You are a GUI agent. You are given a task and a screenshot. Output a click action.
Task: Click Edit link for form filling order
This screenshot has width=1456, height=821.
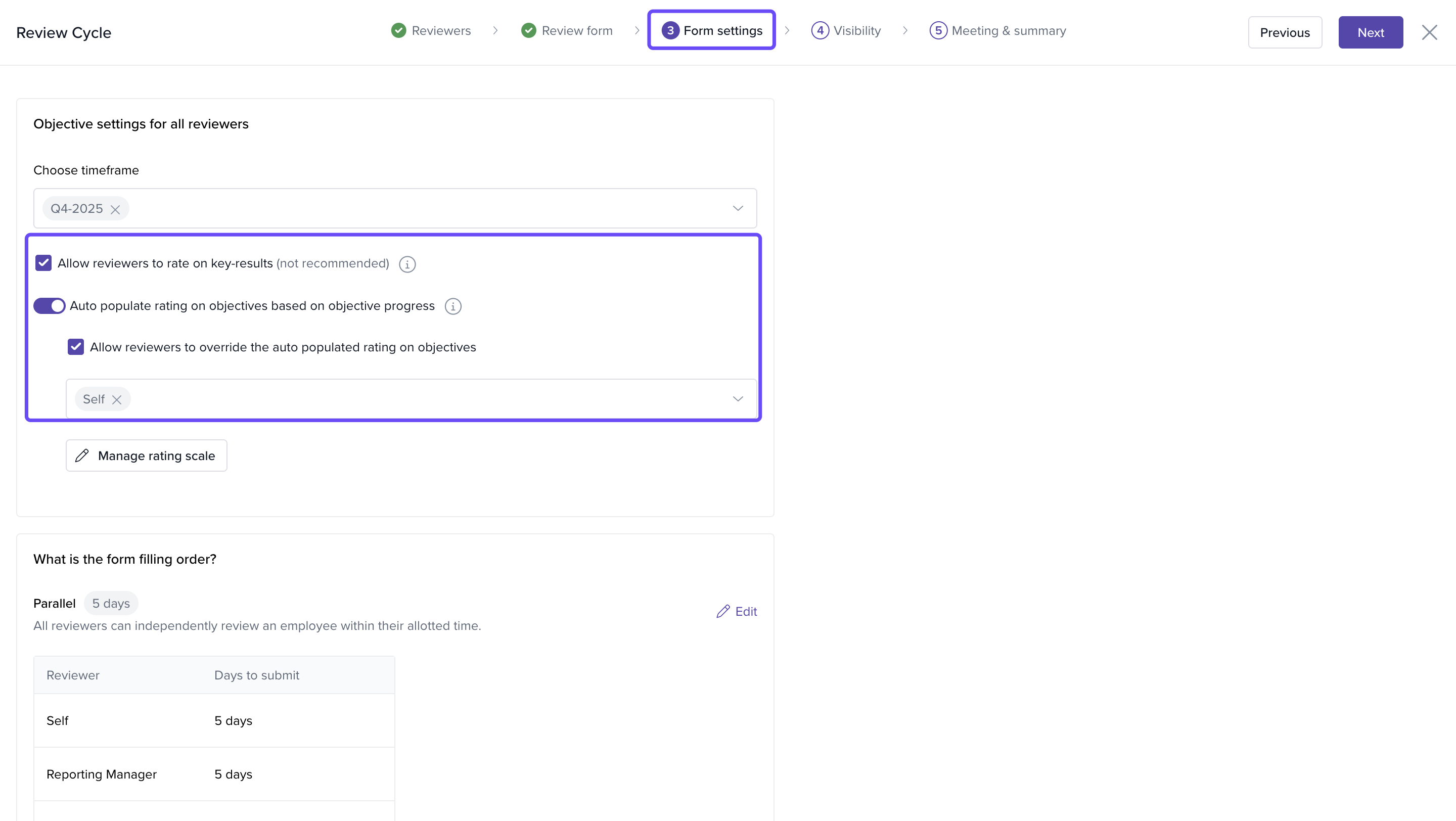tap(746, 611)
